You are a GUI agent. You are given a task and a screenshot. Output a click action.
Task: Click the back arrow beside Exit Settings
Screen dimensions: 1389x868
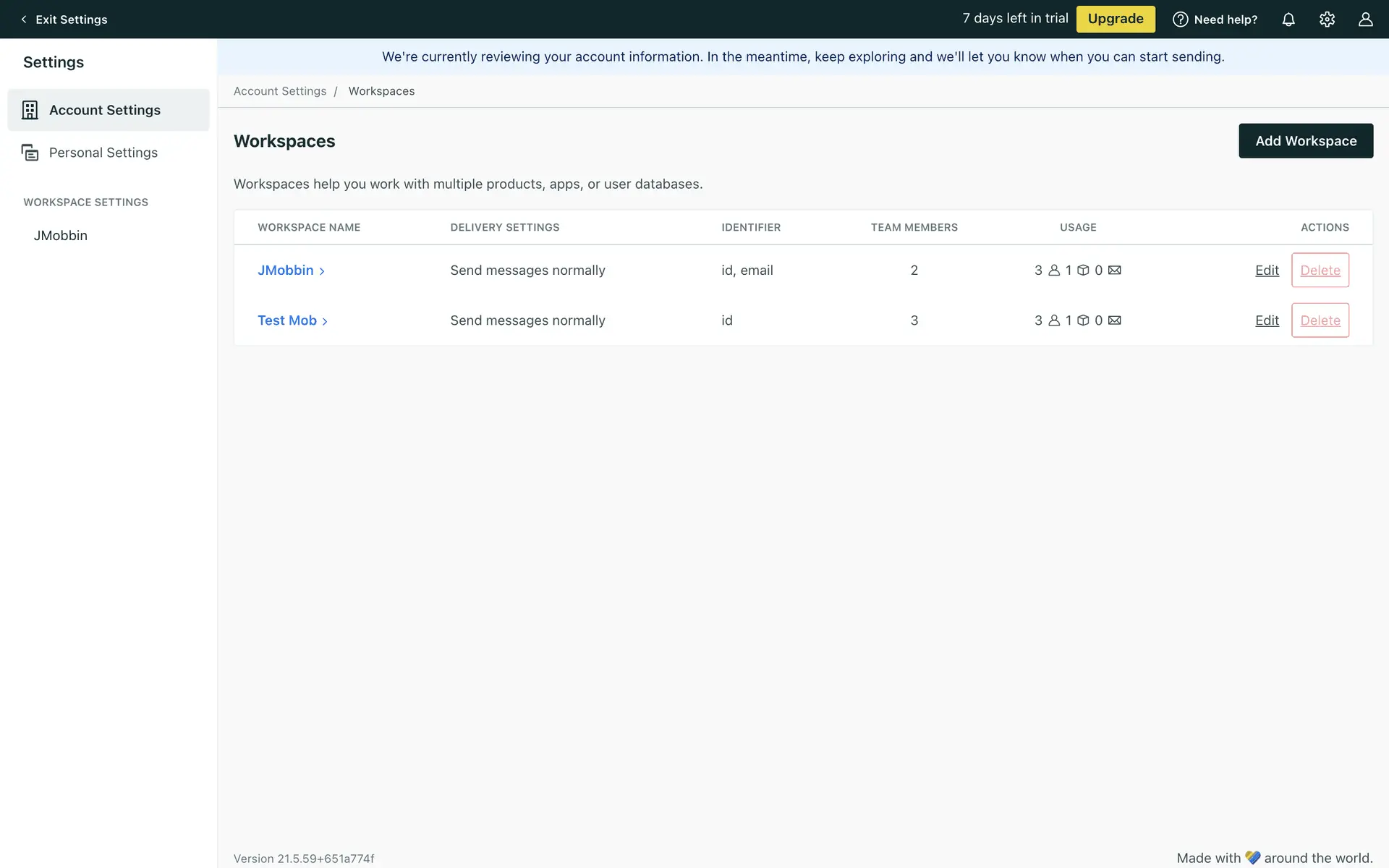click(x=24, y=20)
